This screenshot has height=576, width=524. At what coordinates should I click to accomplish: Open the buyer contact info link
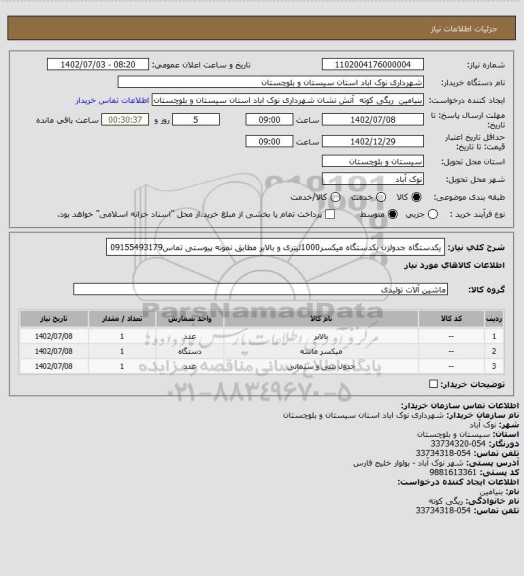point(112,101)
